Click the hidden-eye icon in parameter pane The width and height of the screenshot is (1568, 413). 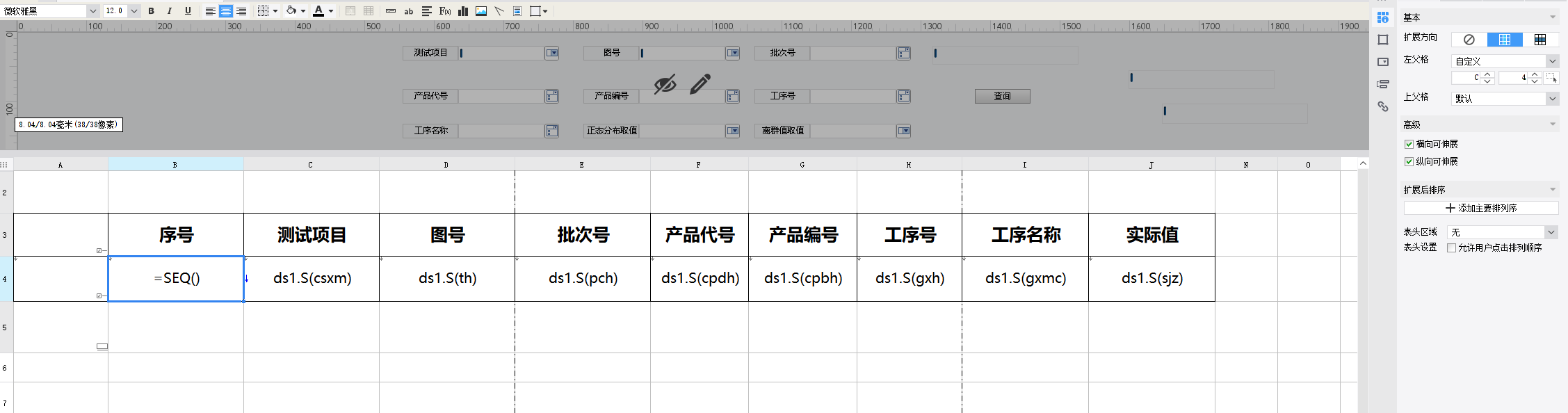pyautogui.click(x=665, y=84)
